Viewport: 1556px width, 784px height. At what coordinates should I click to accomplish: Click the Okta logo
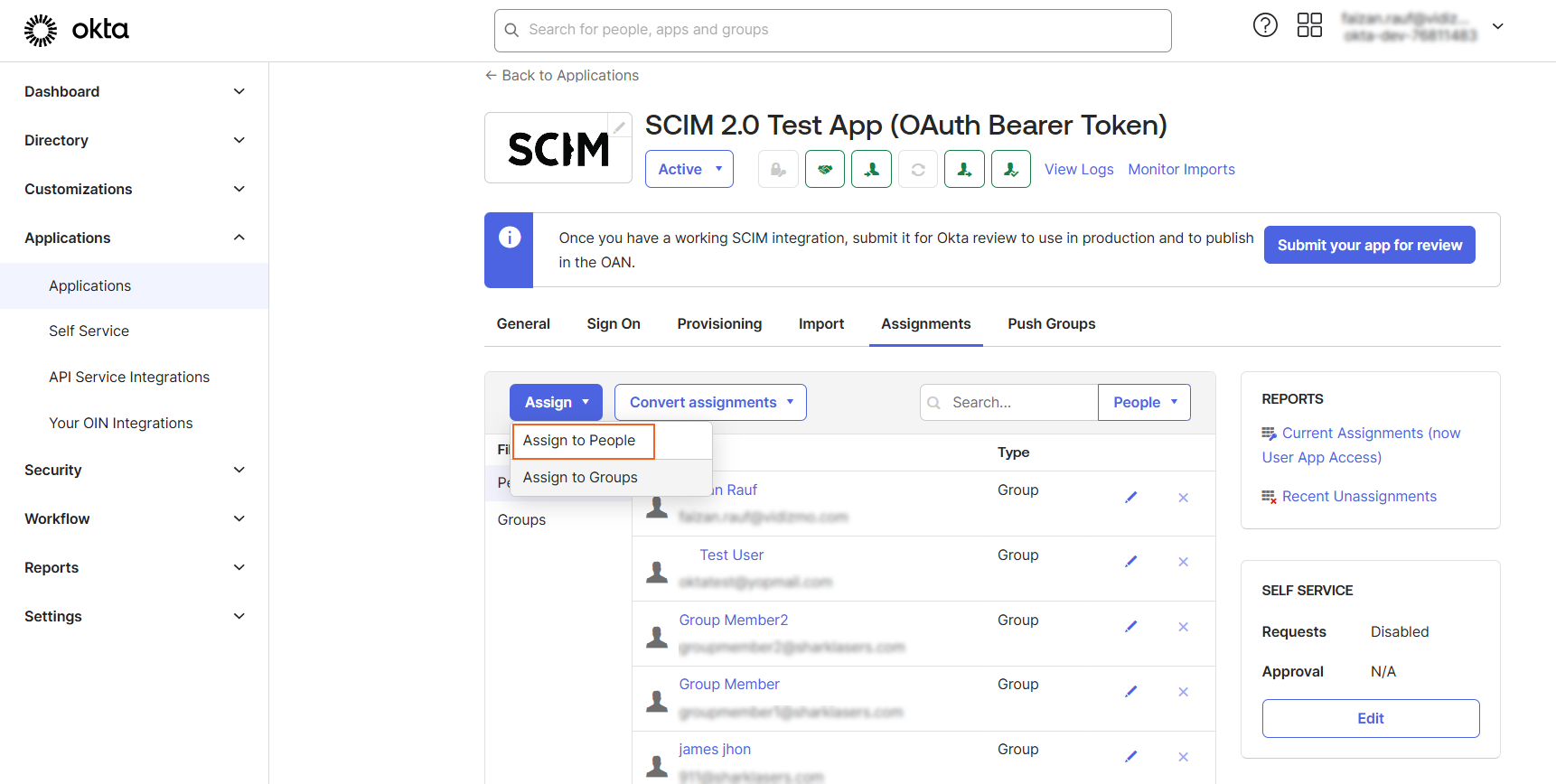77,30
